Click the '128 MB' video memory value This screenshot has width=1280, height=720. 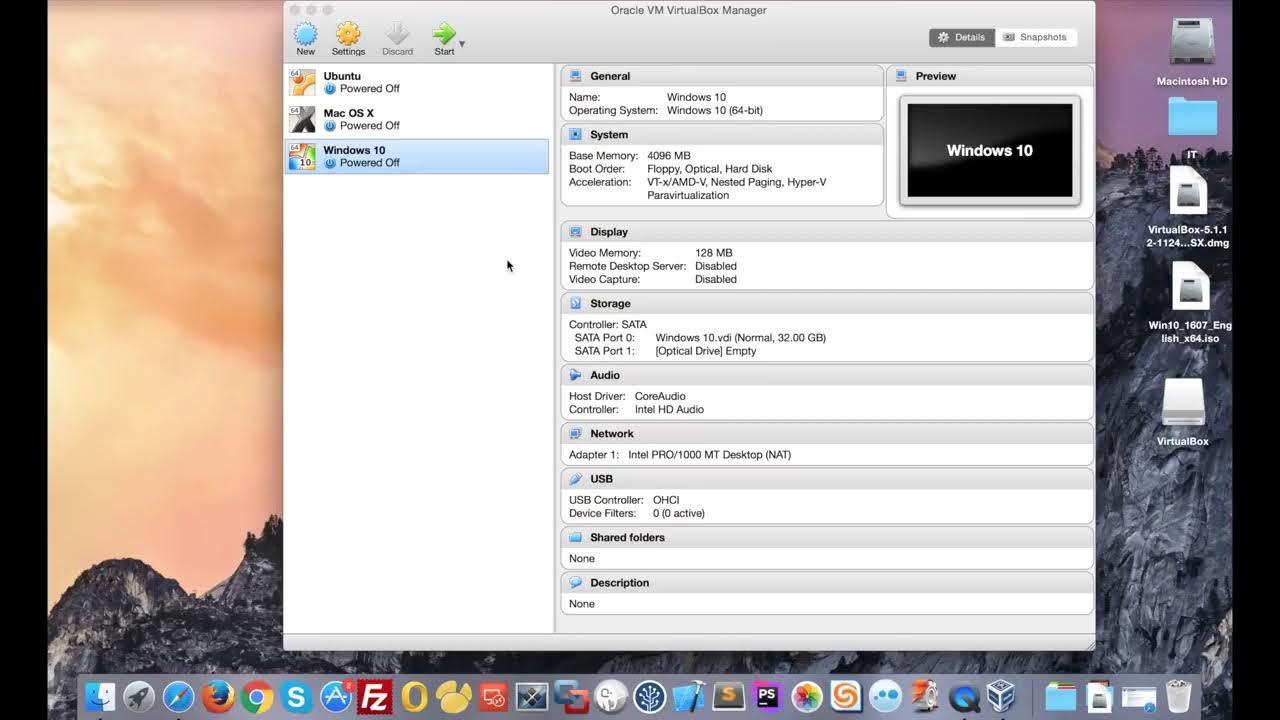(714, 253)
